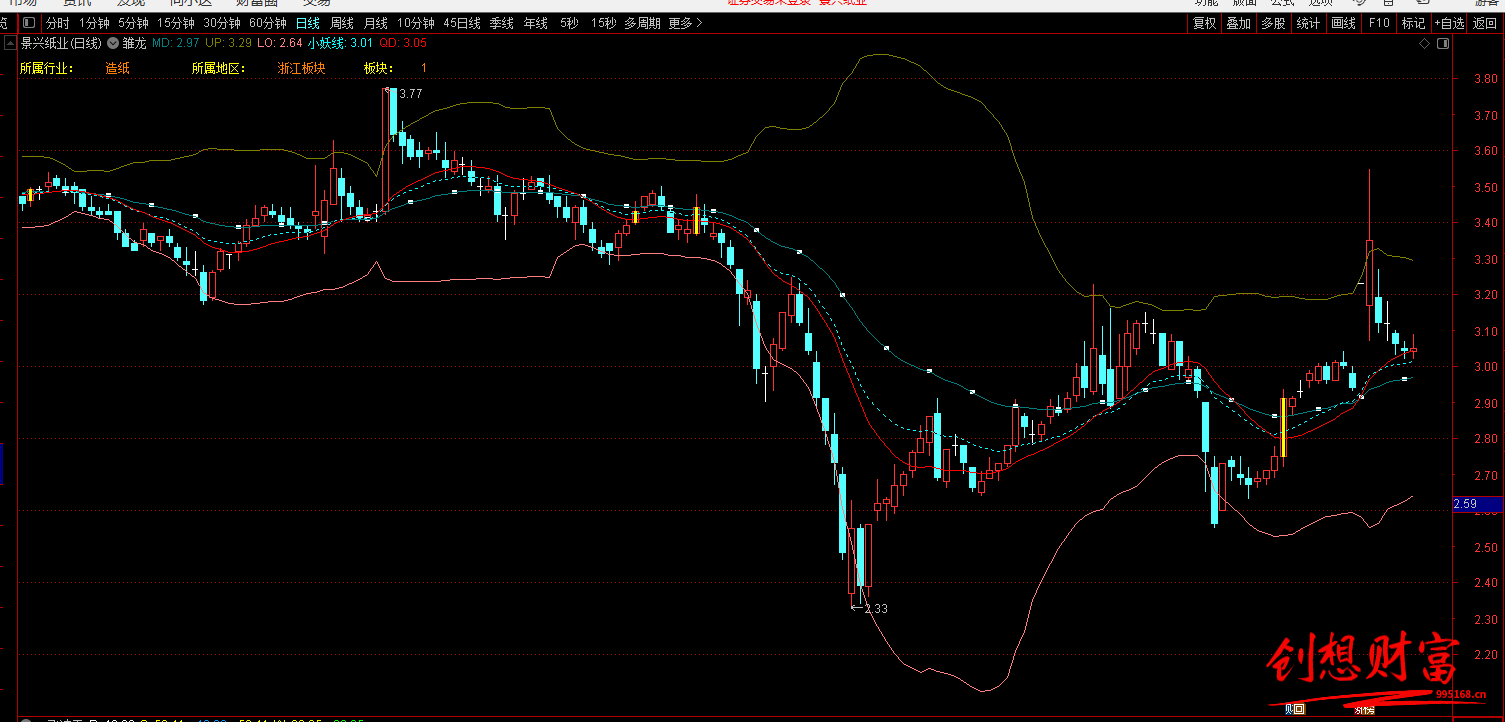
Task: Switch to 周线 weekly chart
Action: coord(342,23)
